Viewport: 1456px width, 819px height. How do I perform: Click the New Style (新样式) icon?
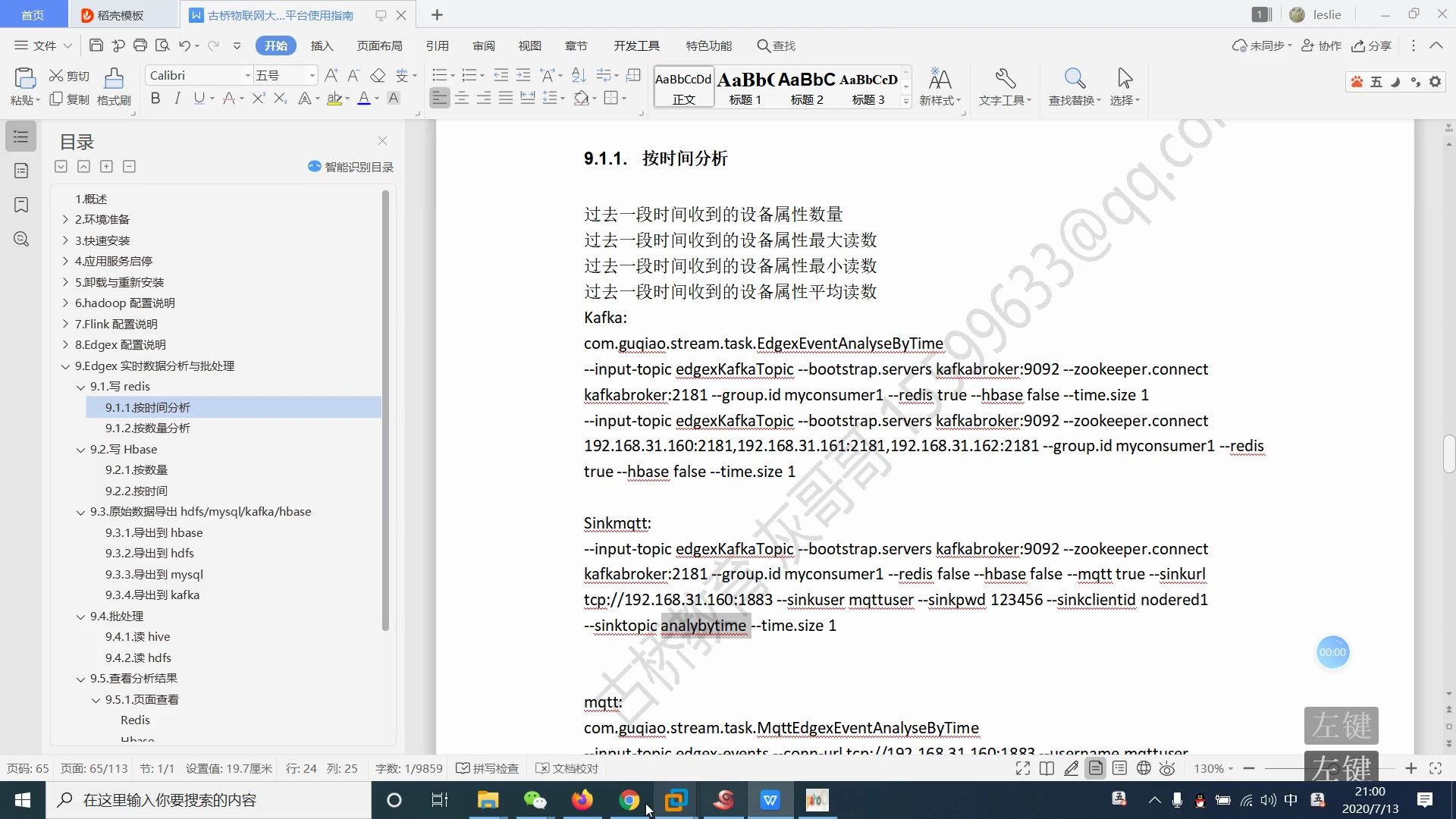coord(940,86)
